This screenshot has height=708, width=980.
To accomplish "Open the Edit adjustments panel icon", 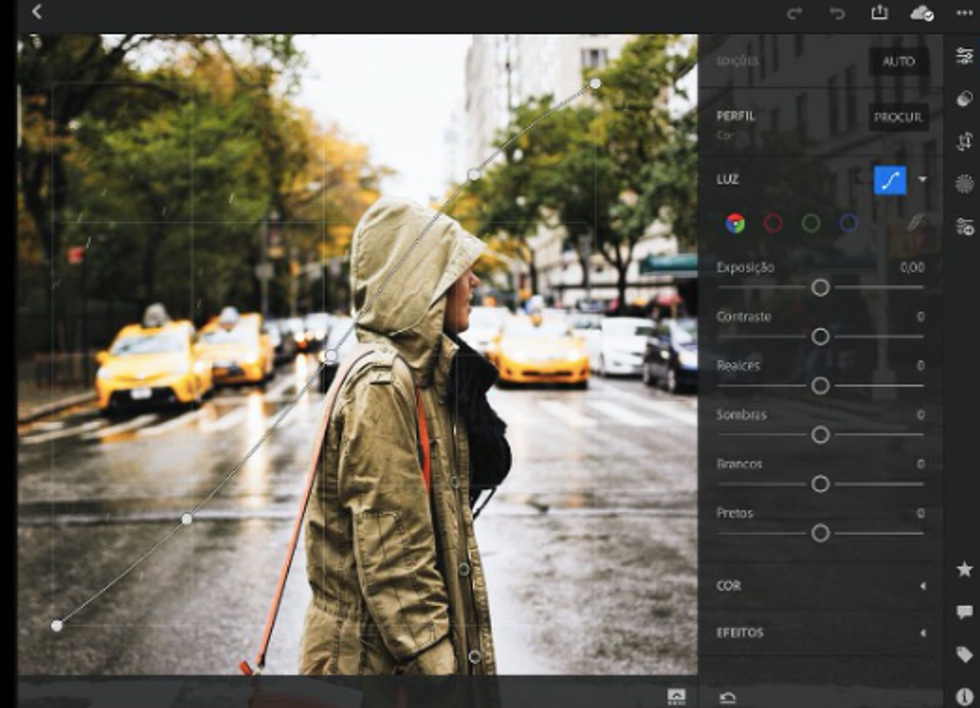I will click(x=964, y=56).
